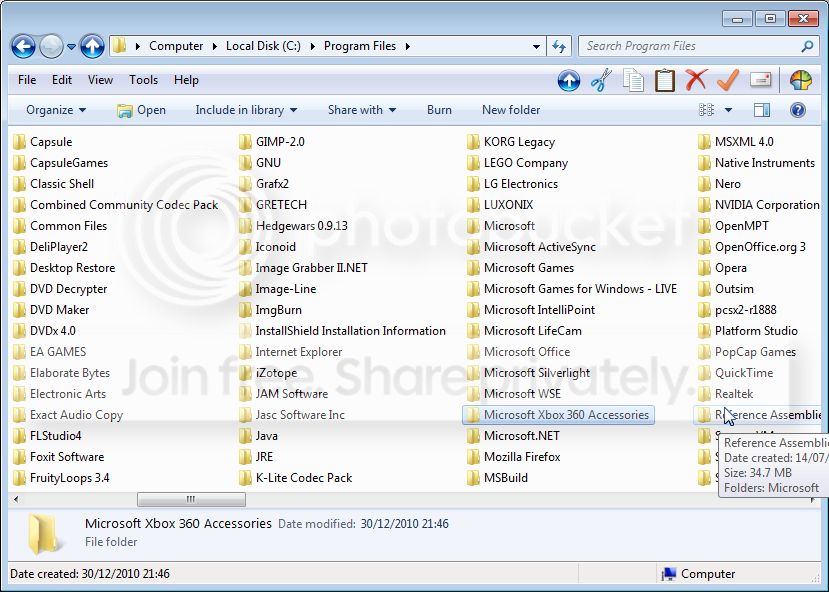Viewport: 829px width, 592px height.
Task: Click the Burn button
Action: (439, 110)
